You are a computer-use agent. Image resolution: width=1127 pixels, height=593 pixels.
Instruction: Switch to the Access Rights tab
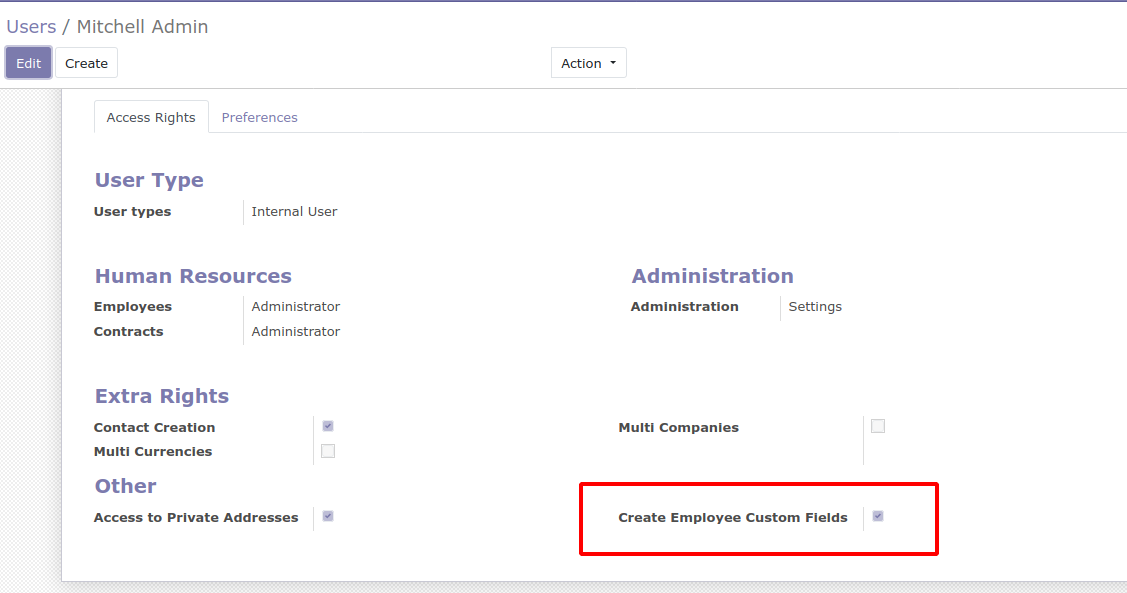point(151,117)
